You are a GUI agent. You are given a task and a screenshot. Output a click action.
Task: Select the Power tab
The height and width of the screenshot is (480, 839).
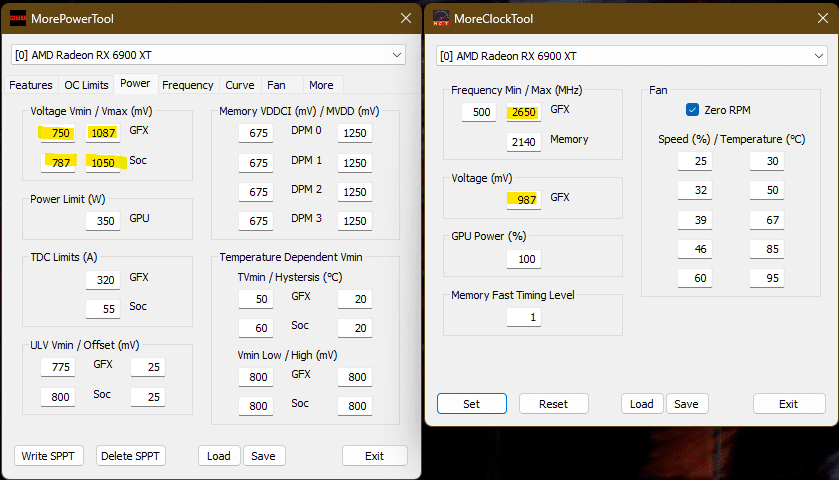coord(135,83)
